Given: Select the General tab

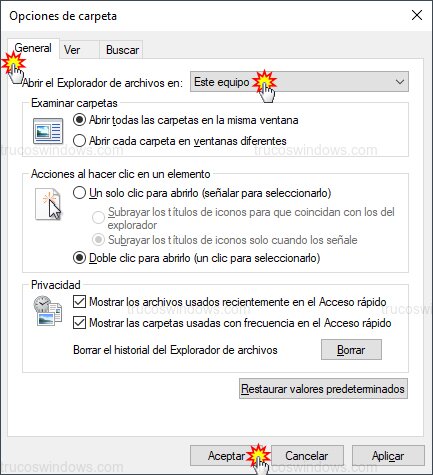Looking at the screenshot, I should pos(33,48).
